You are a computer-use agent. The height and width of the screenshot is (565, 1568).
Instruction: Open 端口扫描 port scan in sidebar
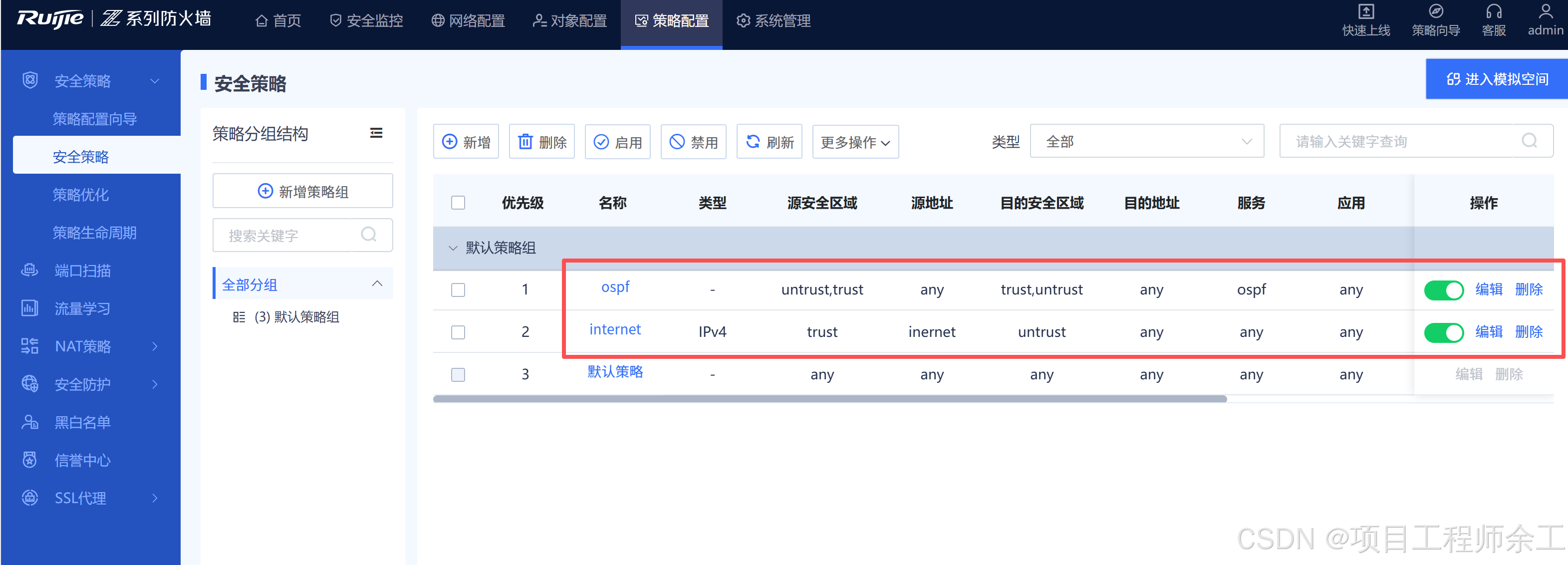[x=83, y=271]
